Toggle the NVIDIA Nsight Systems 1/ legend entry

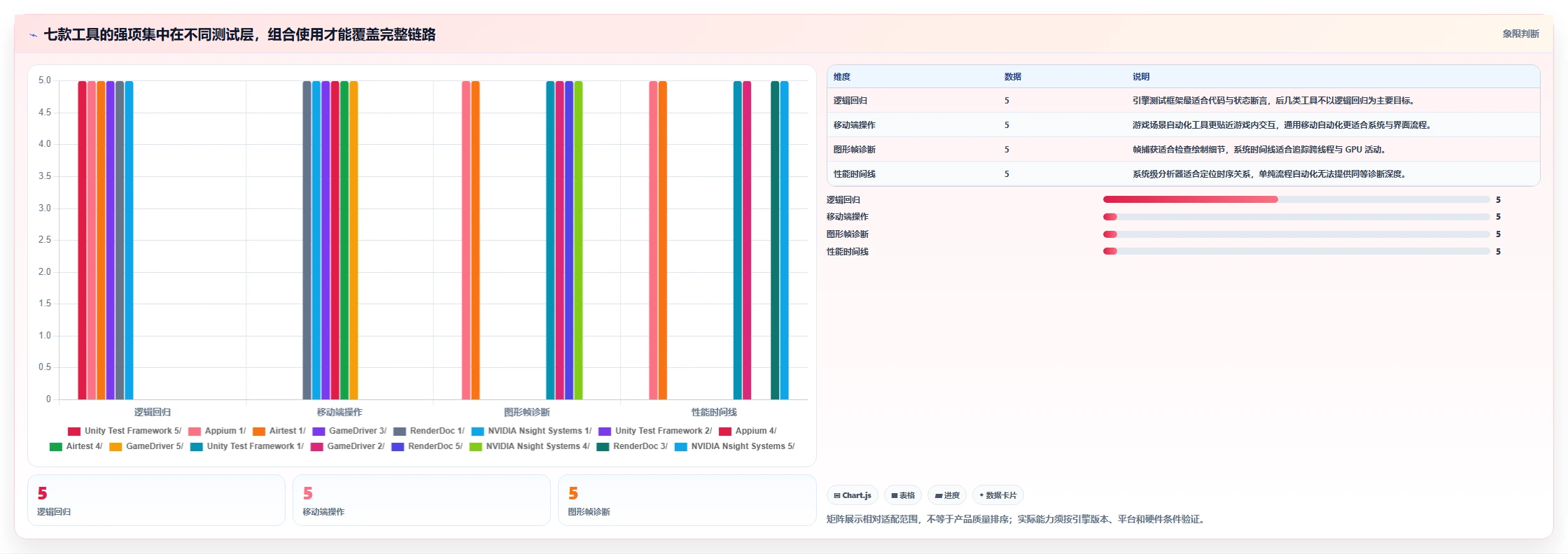(x=531, y=431)
